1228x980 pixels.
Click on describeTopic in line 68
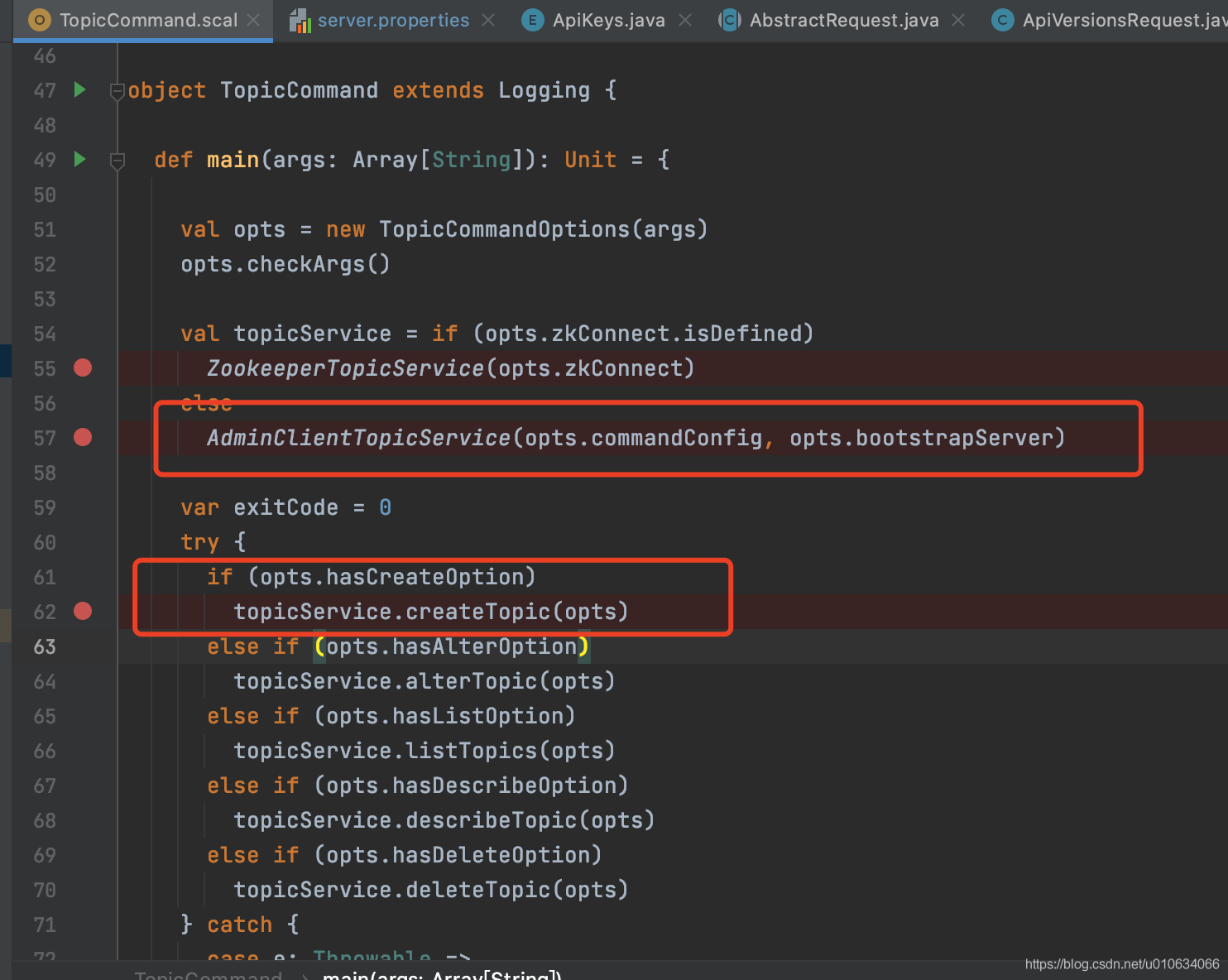click(x=492, y=820)
